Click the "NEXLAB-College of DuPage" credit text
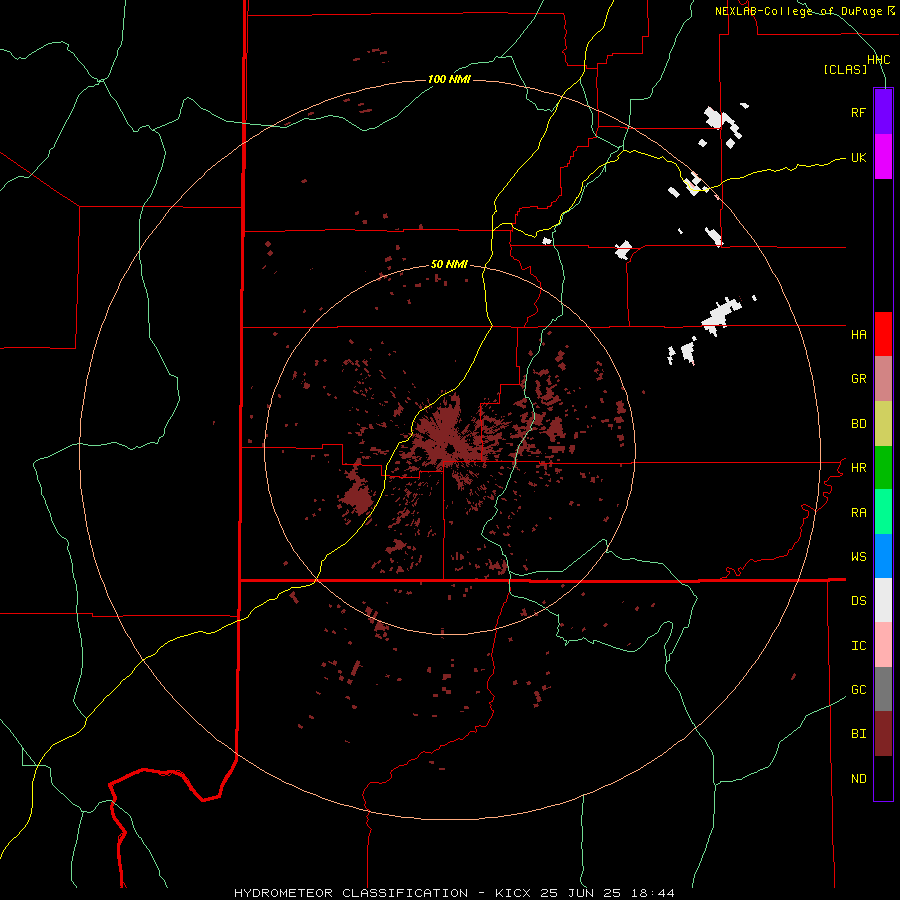The image size is (900, 900). pos(798,11)
